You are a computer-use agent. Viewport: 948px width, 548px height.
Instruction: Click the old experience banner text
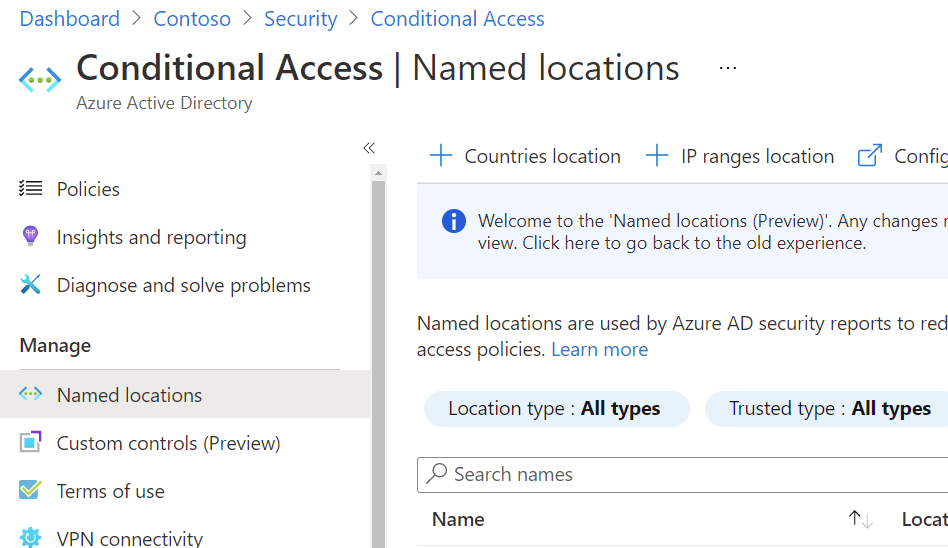(672, 243)
